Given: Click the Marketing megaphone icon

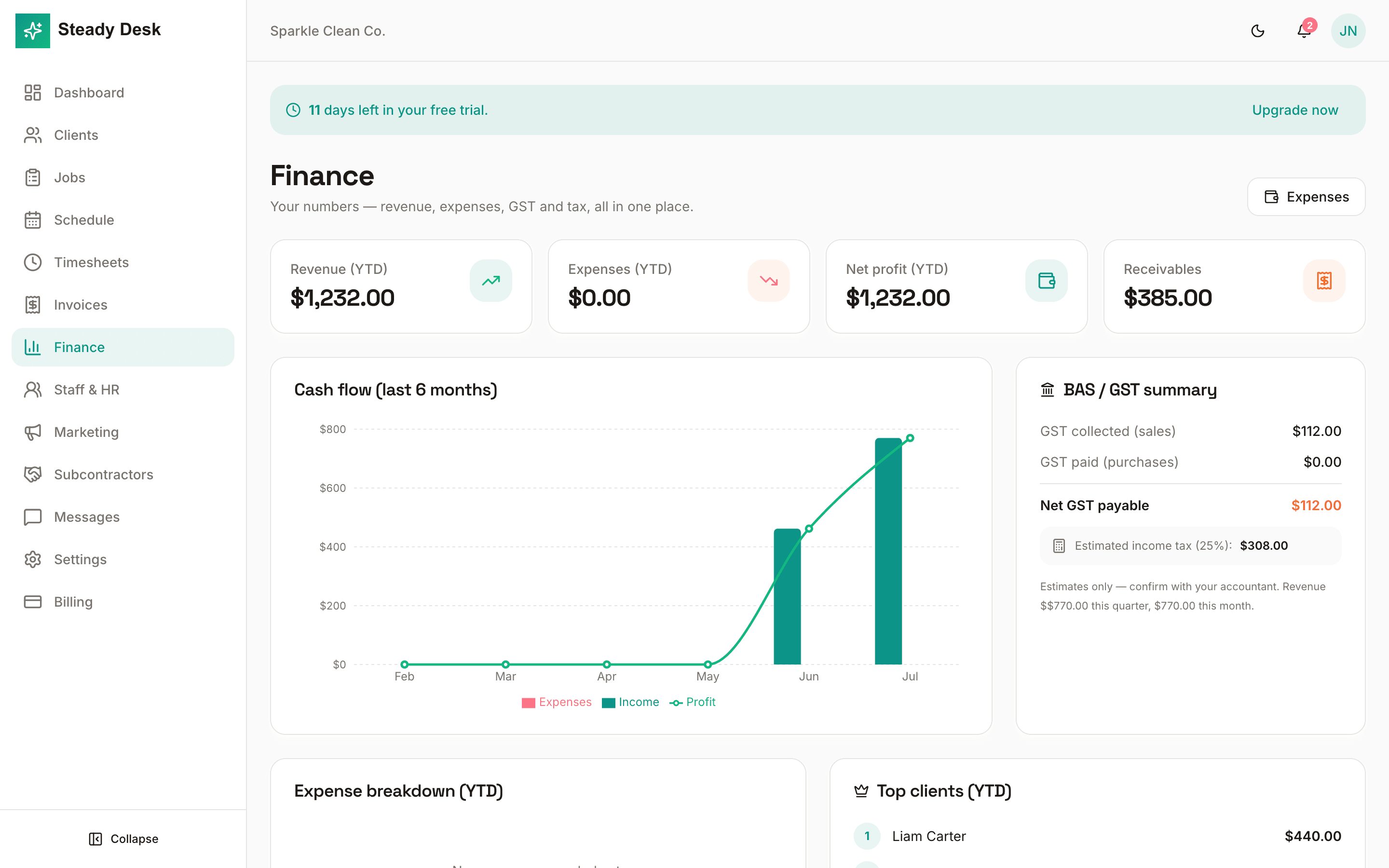Looking at the screenshot, I should click(x=33, y=432).
